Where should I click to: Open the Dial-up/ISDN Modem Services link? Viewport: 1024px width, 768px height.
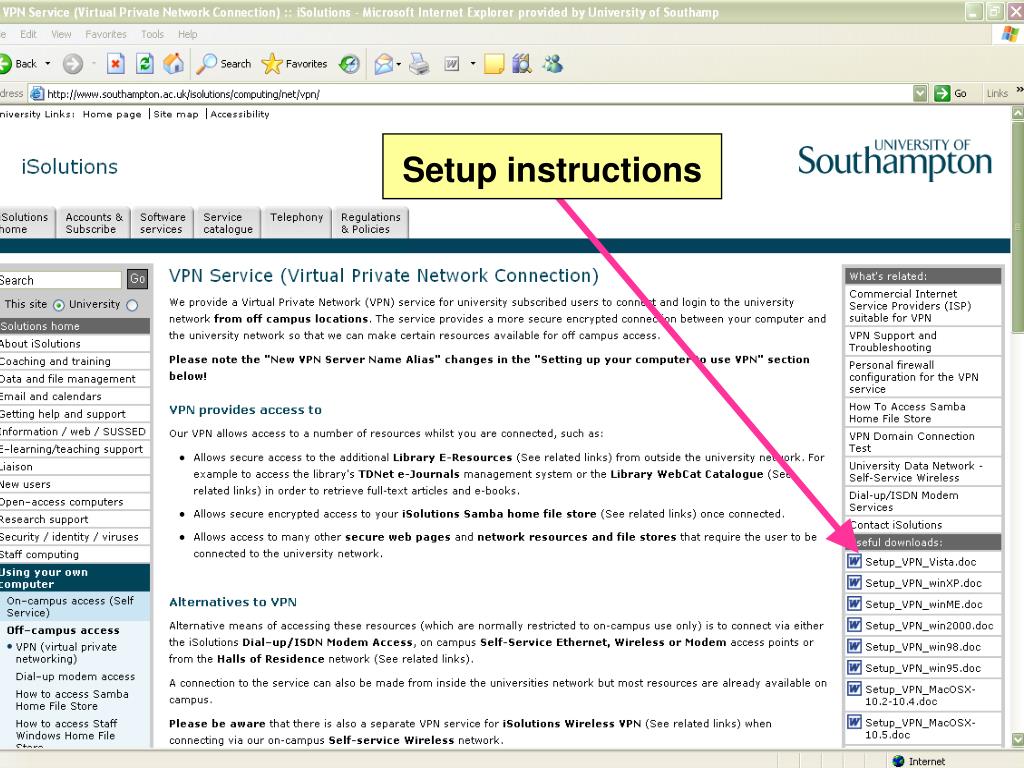(904, 501)
